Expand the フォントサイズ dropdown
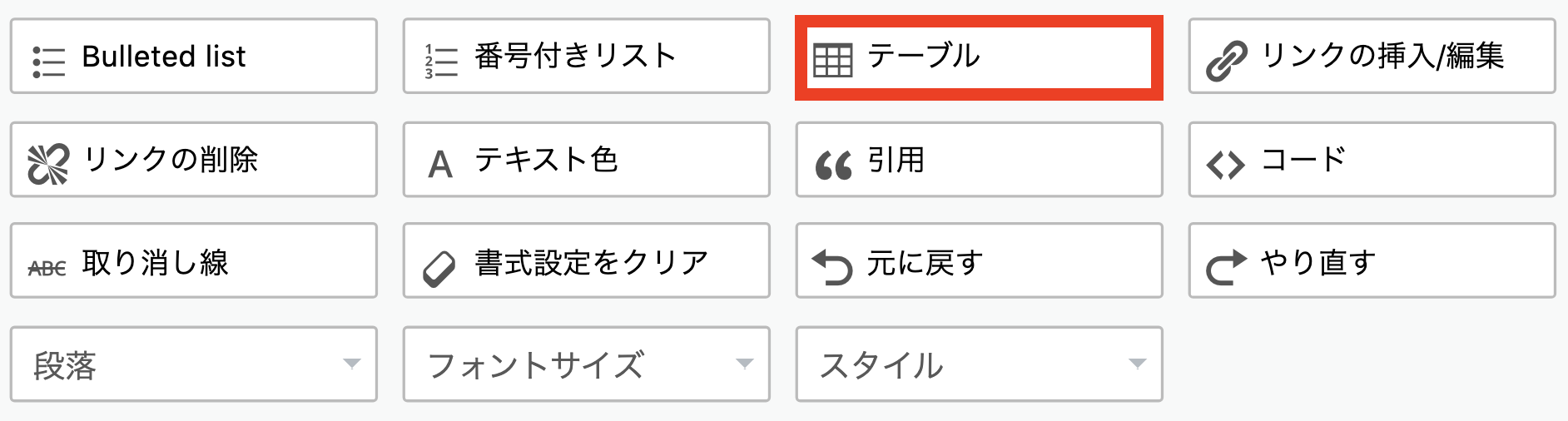 click(587, 364)
